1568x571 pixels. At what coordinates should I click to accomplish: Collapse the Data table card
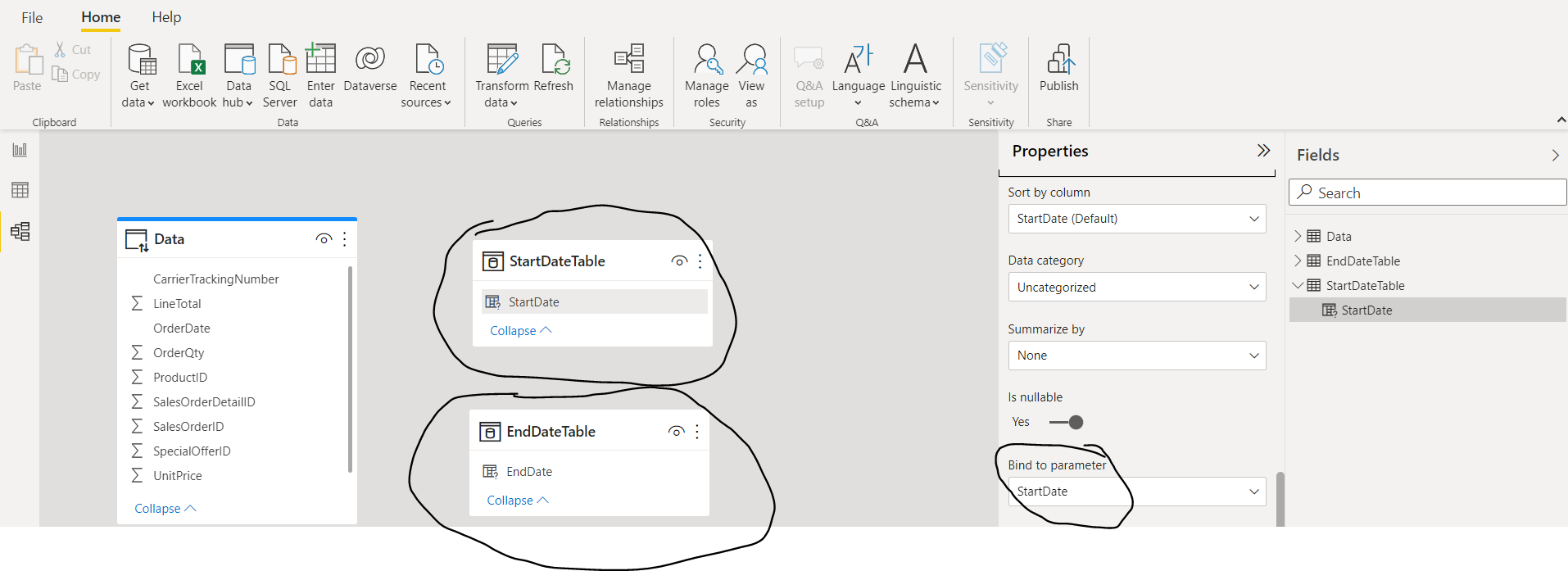coord(165,509)
